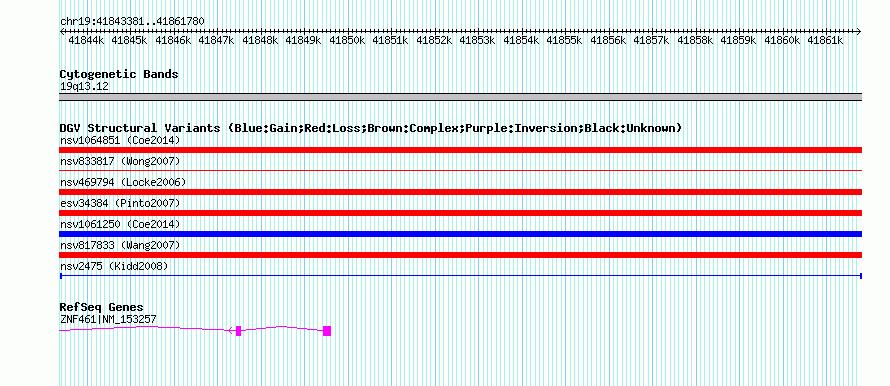
Task: Select the 41855k ruler tick label
Action: click(565, 40)
